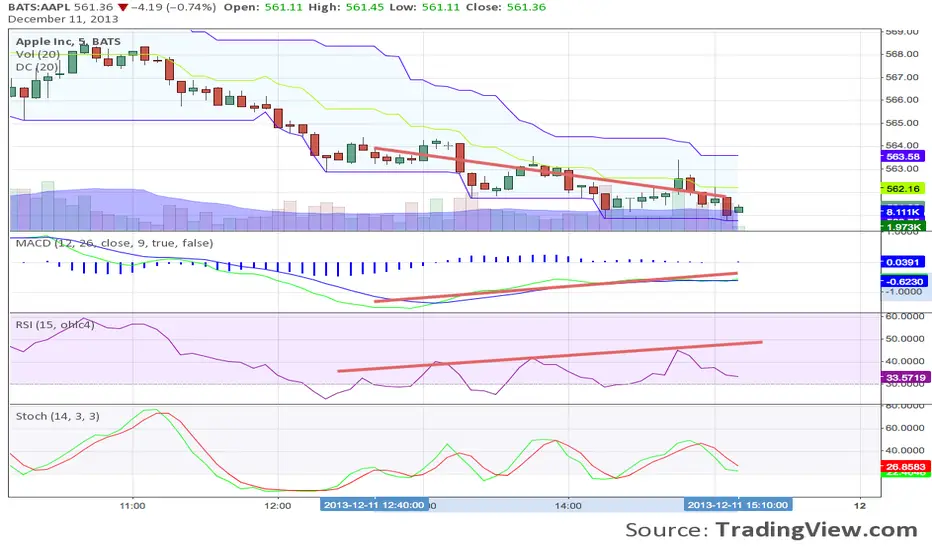Click the 2013-12-11 15:10:00 time marker
The image size is (932, 550).
point(738,505)
